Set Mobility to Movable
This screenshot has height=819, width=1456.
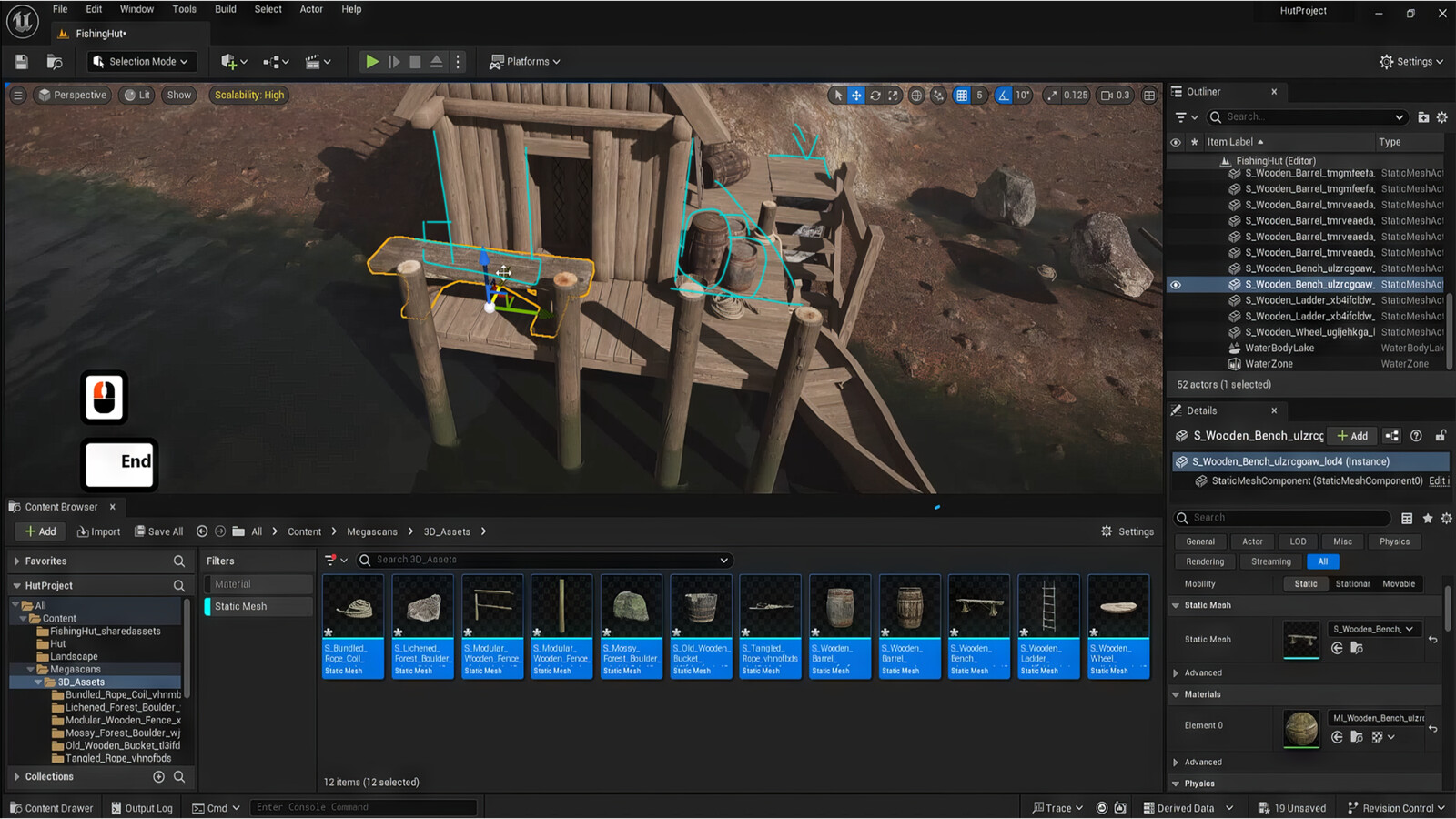[x=1399, y=583]
